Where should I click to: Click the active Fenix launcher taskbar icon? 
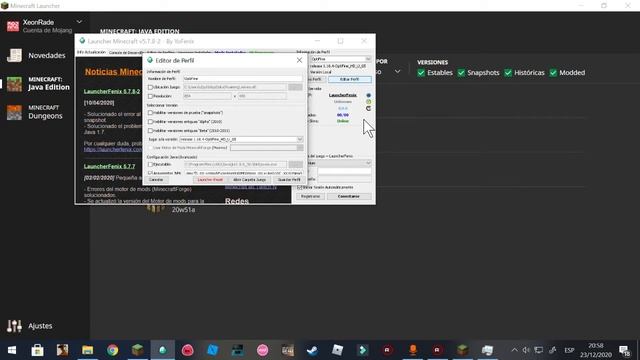coord(162,350)
